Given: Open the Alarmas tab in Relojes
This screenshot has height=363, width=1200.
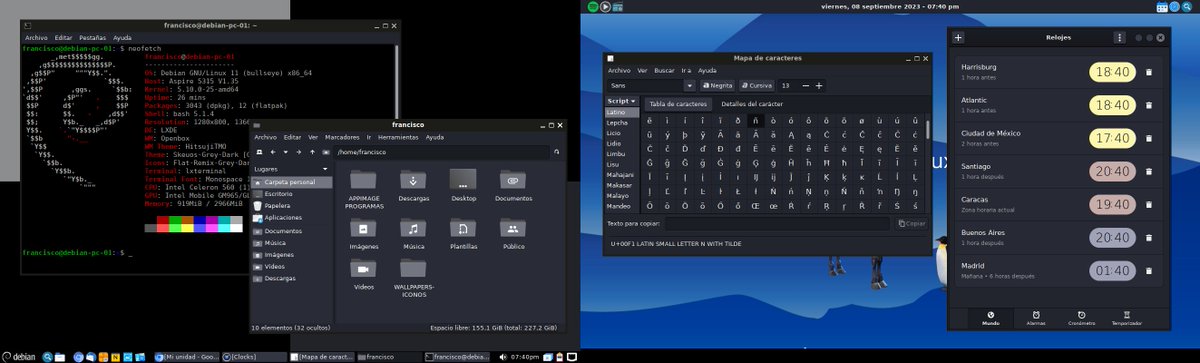Looking at the screenshot, I should 1036,318.
